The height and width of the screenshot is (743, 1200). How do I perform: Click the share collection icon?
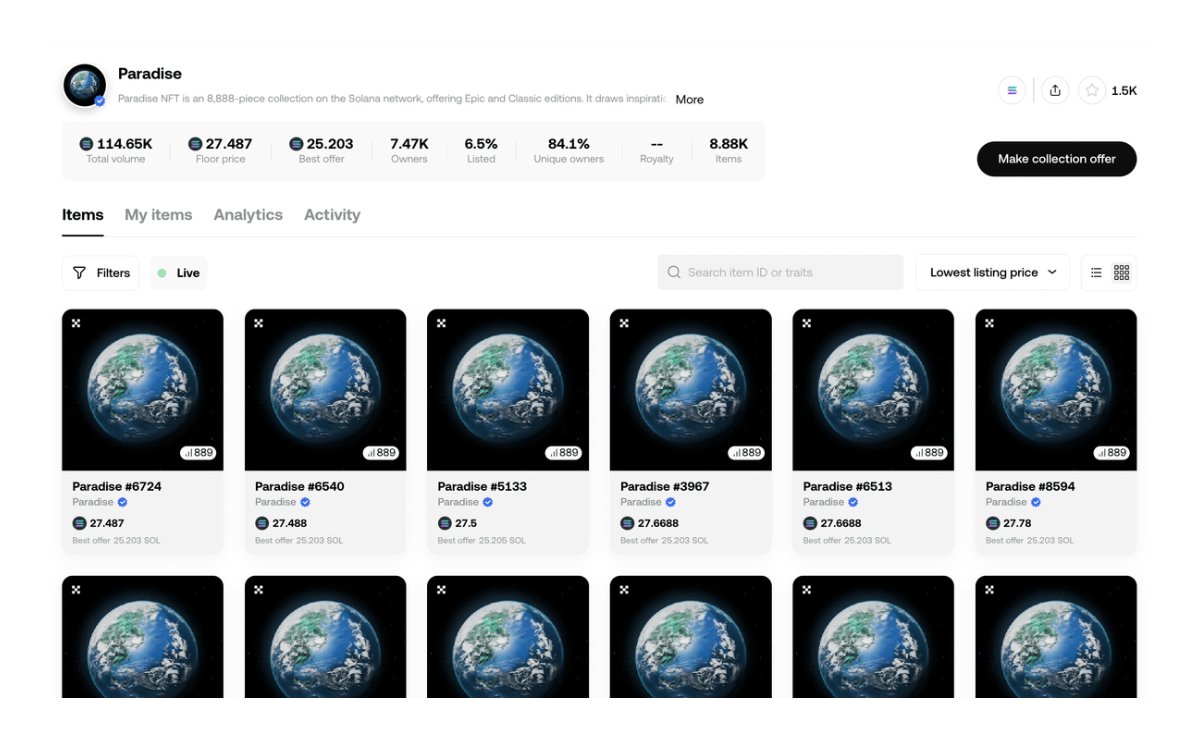1055,90
